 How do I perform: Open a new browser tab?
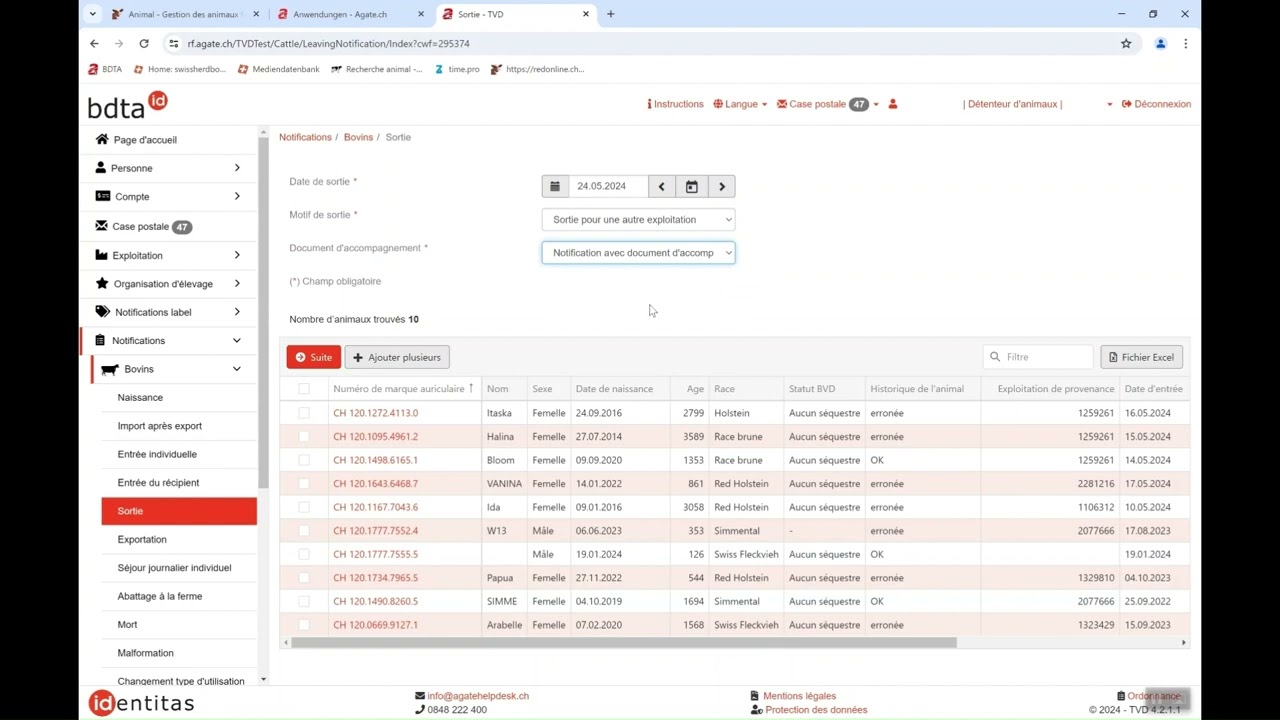coord(611,14)
